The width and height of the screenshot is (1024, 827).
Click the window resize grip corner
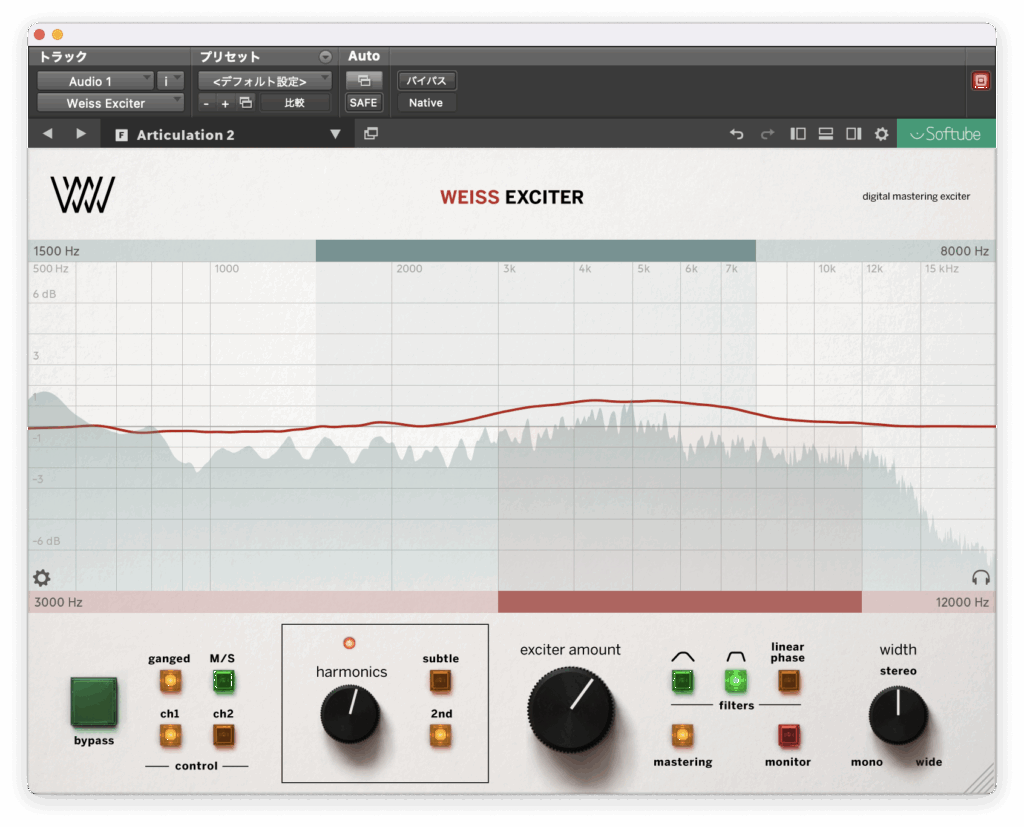pos(982,780)
